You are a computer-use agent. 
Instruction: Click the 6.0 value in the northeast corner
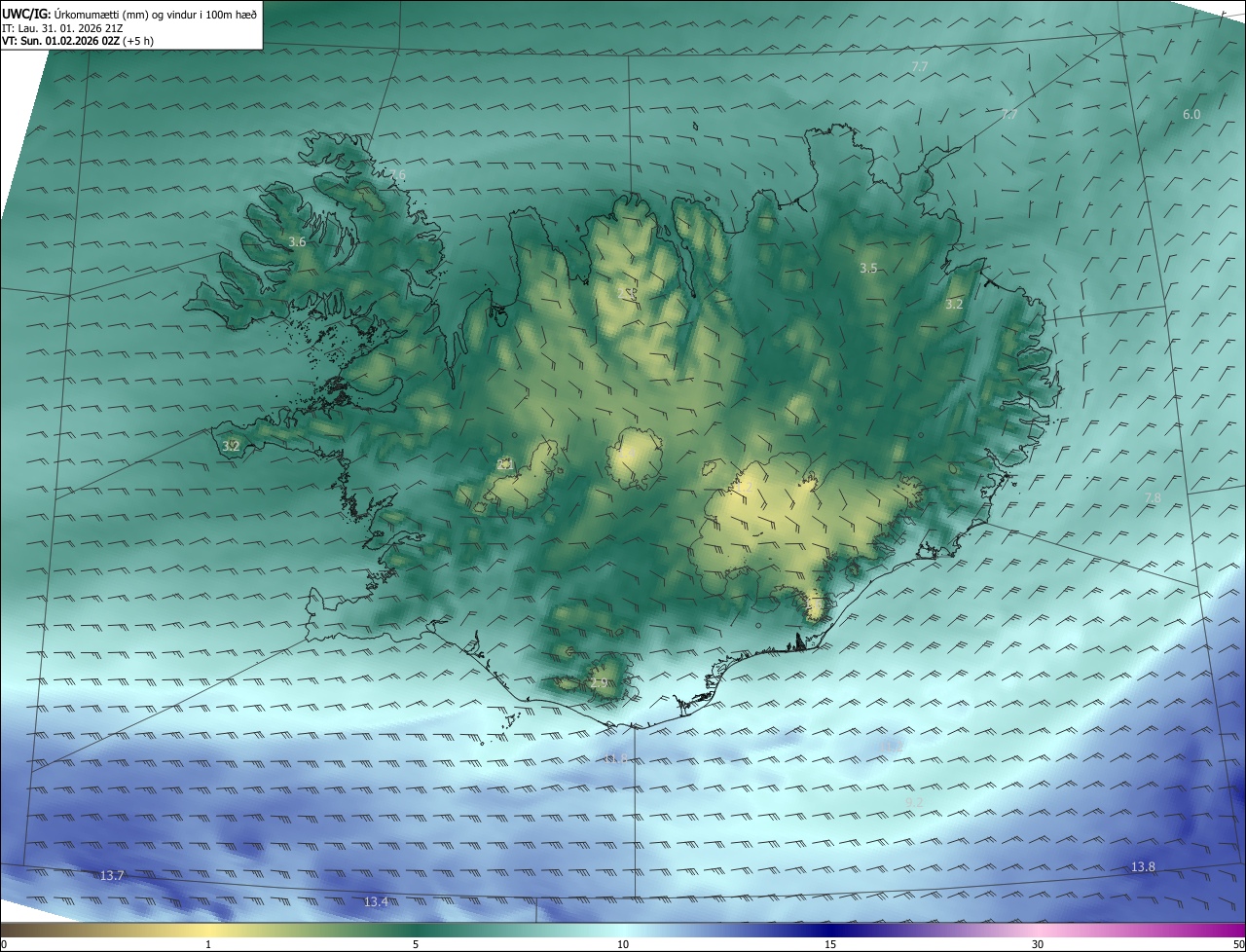[x=1191, y=114]
